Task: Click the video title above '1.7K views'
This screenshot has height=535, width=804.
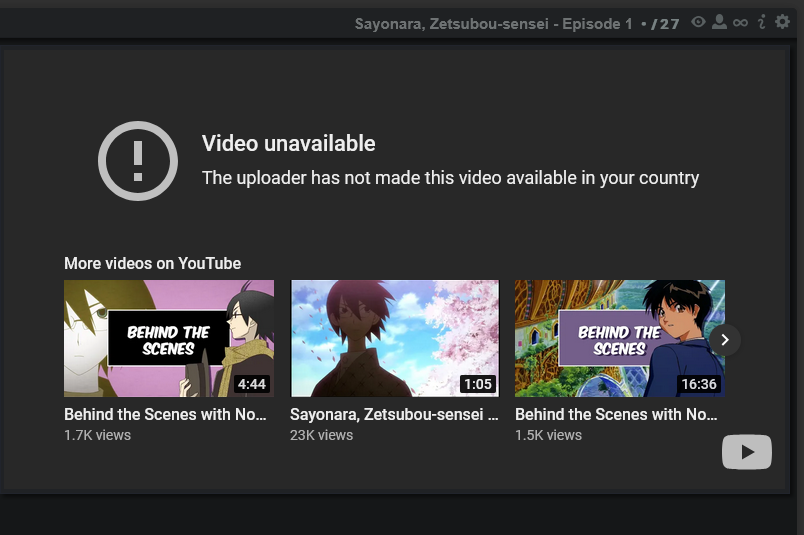Action: (x=165, y=414)
